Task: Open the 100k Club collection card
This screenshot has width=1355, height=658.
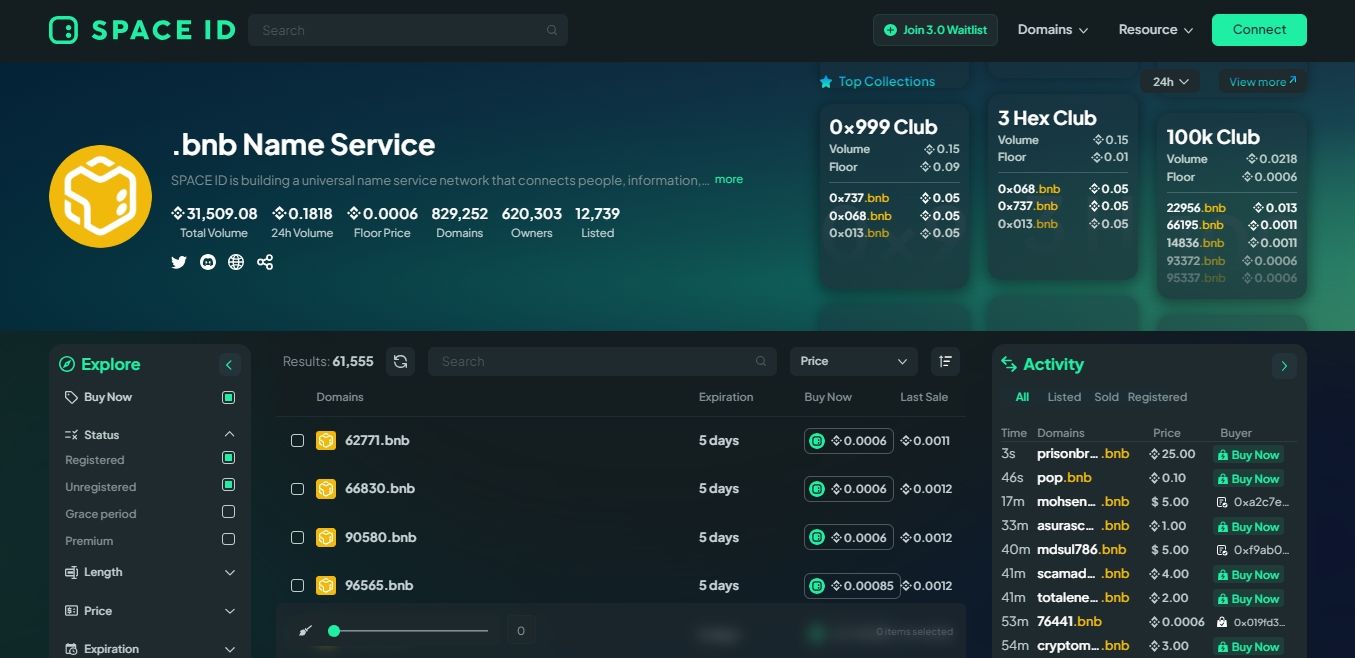Action: tap(1232, 206)
